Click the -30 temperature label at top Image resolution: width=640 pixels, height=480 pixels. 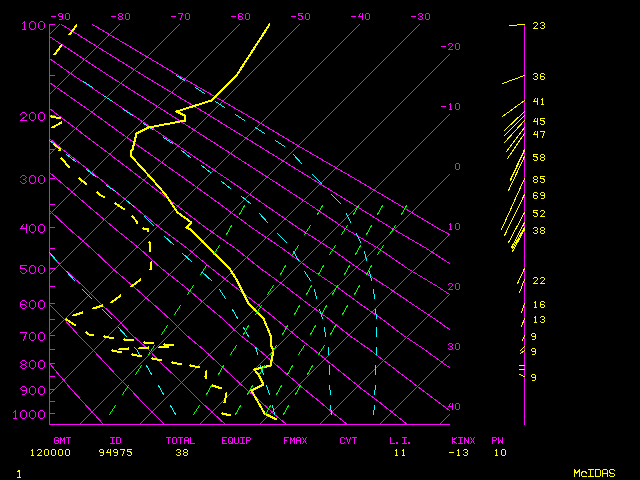420,16
